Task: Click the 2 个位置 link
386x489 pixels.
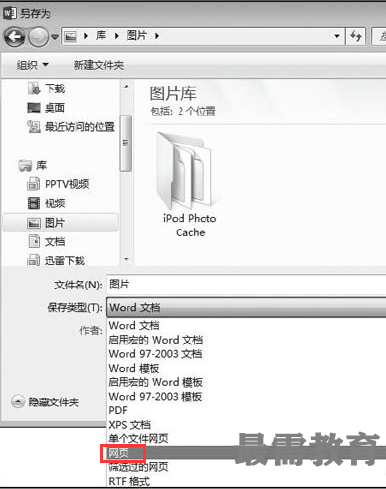Action: pyautogui.click(x=197, y=111)
